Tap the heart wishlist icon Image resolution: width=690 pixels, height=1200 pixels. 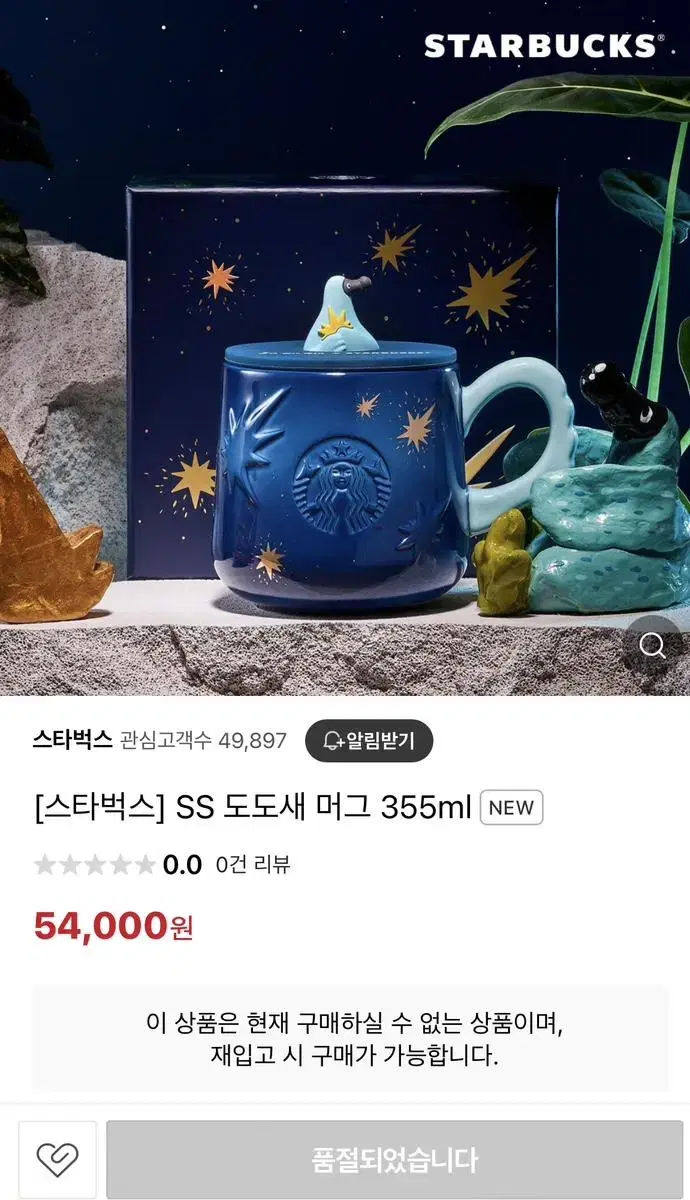57,1160
